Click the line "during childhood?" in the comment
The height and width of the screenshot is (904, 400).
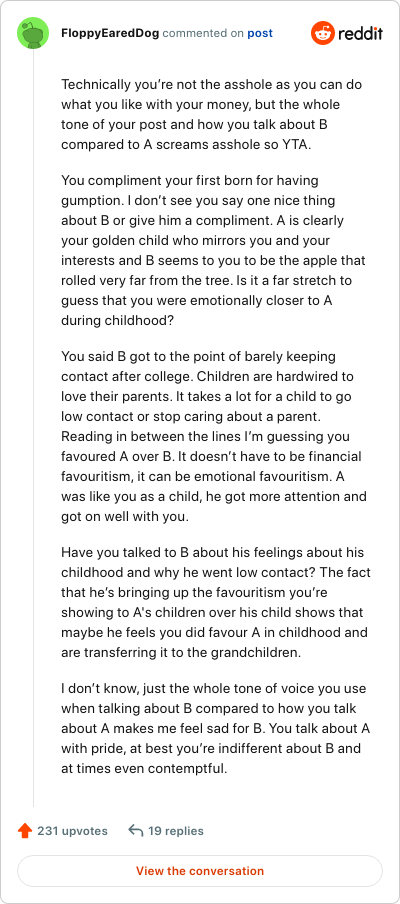point(118,321)
